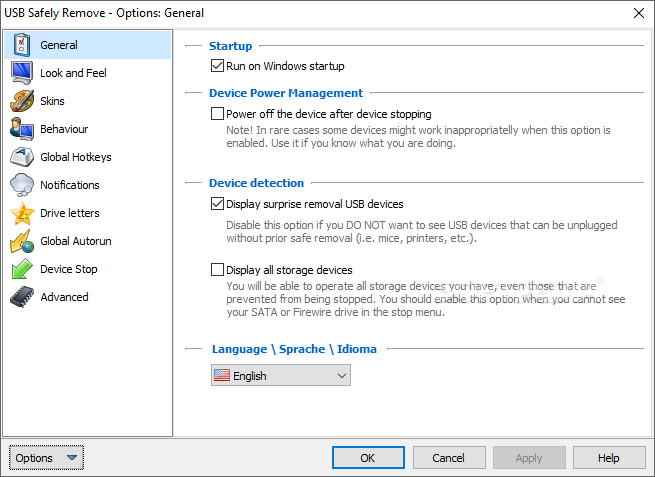Viewport: 655px width, 477px height.
Task: Open Global Autorun lightning icon
Action: (x=22, y=241)
